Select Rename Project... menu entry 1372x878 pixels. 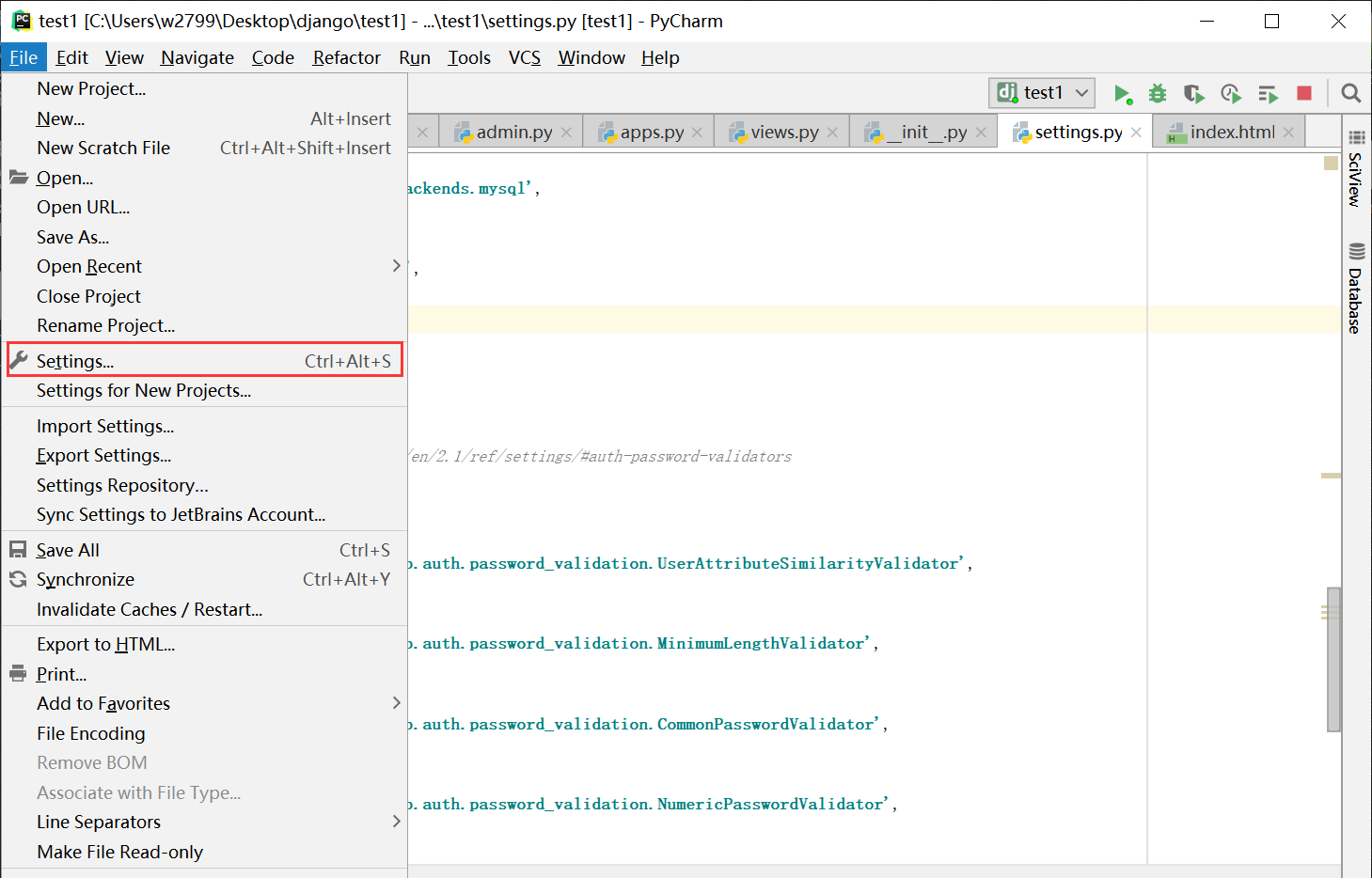[204, 325]
